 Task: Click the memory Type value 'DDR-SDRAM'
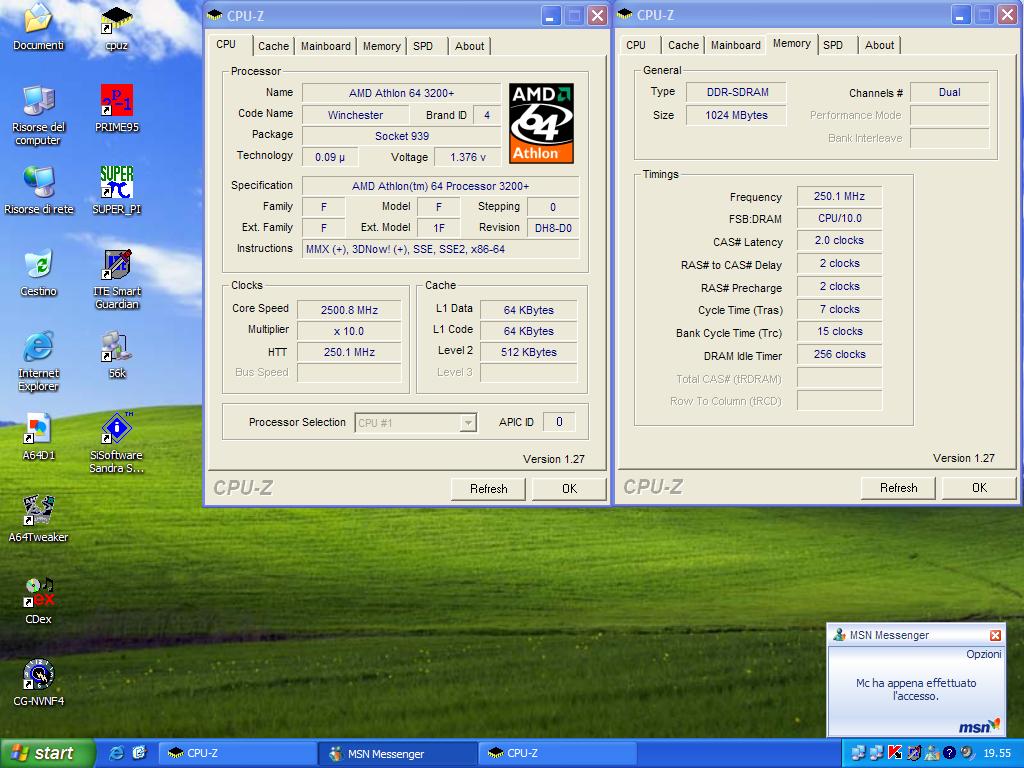coord(737,92)
